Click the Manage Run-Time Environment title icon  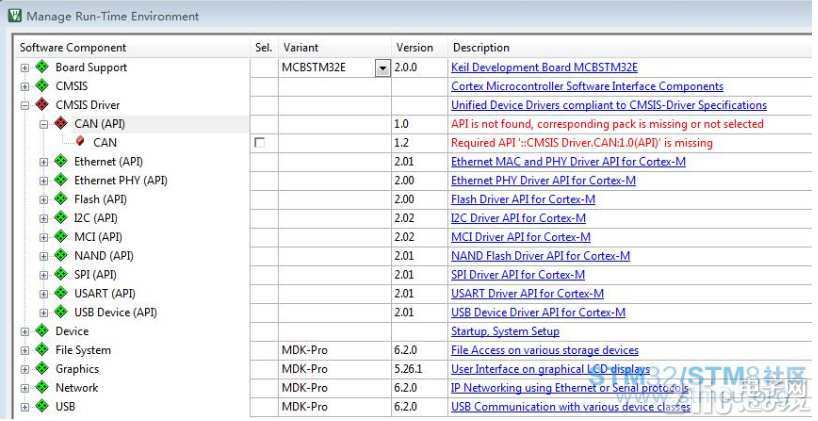(15, 15)
